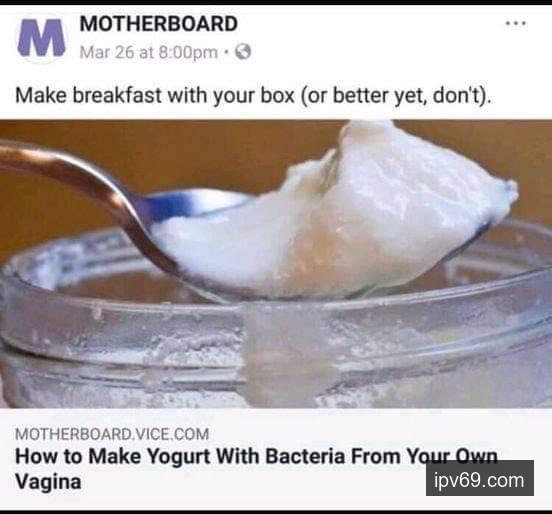Open the yogurt article preview image
The width and height of the screenshot is (552, 514).
point(276,264)
